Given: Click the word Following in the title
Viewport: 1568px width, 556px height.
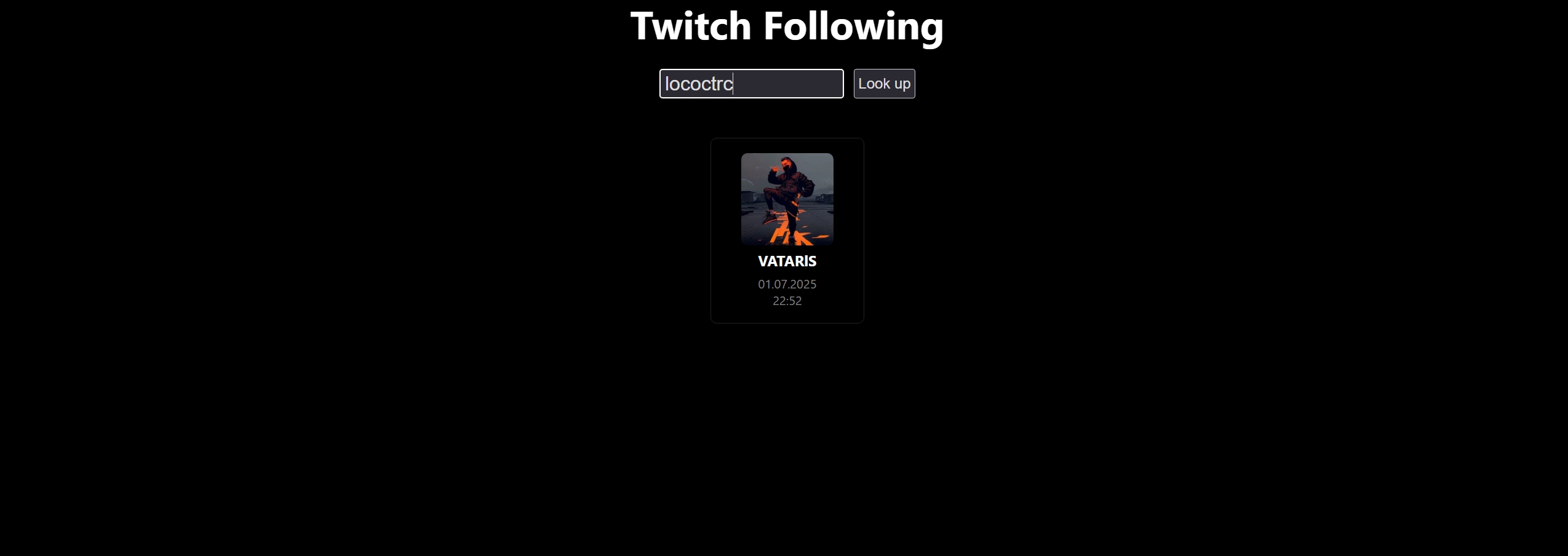Looking at the screenshot, I should tap(853, 27).
